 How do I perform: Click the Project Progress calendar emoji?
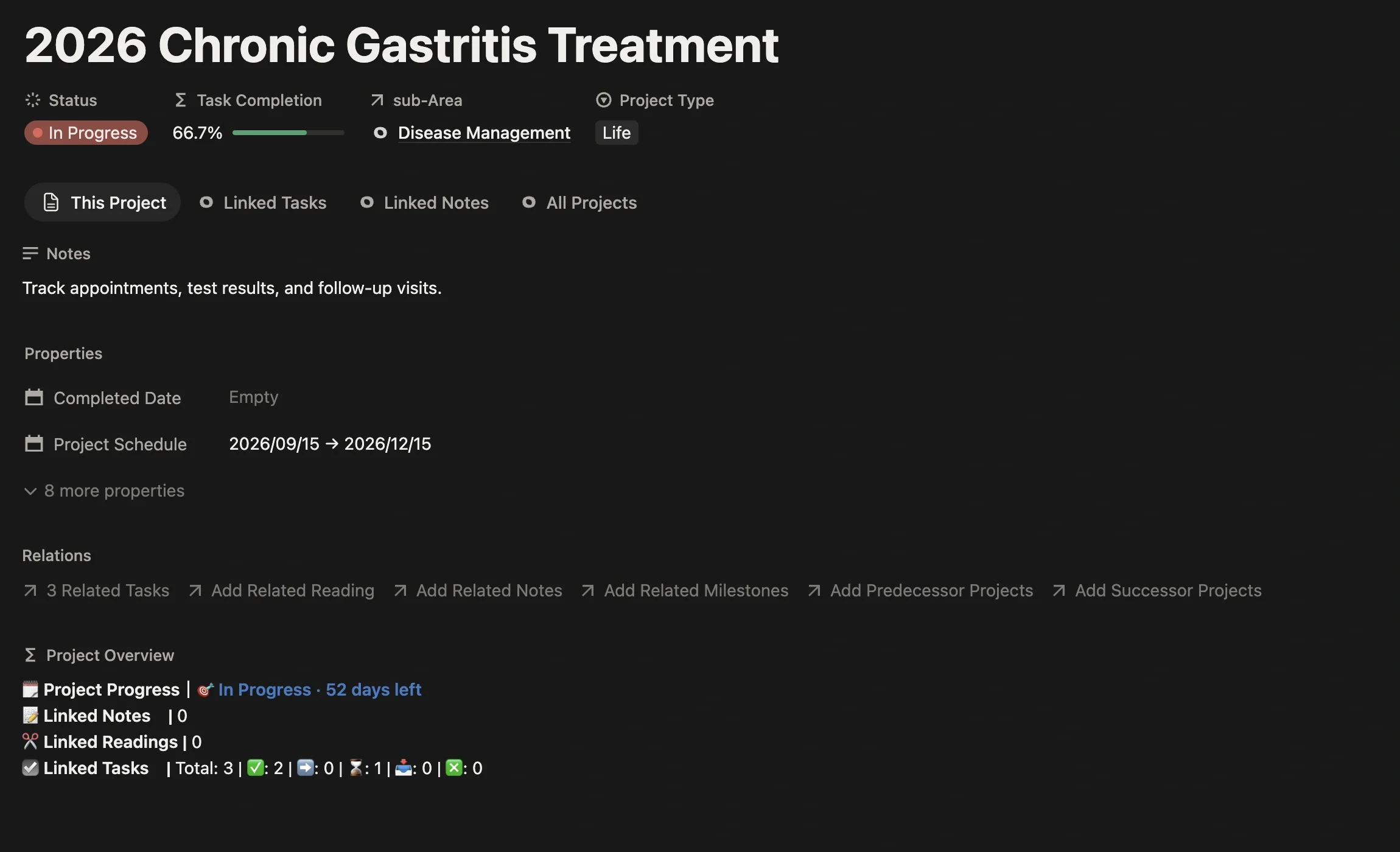click(x=30, y=689)
